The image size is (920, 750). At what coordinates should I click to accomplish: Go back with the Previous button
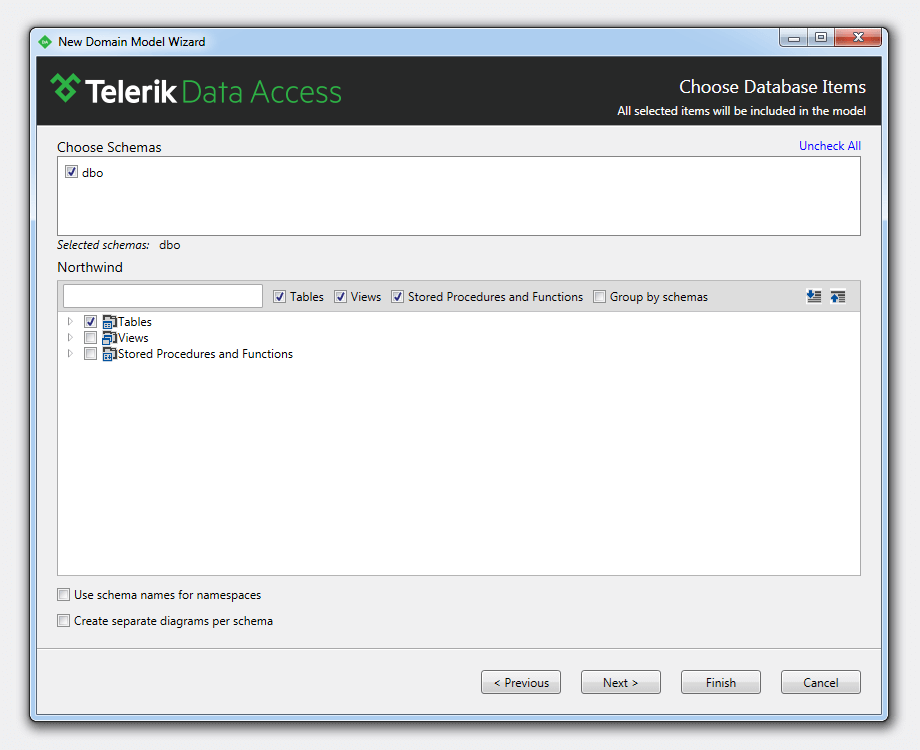click(521, 682)
